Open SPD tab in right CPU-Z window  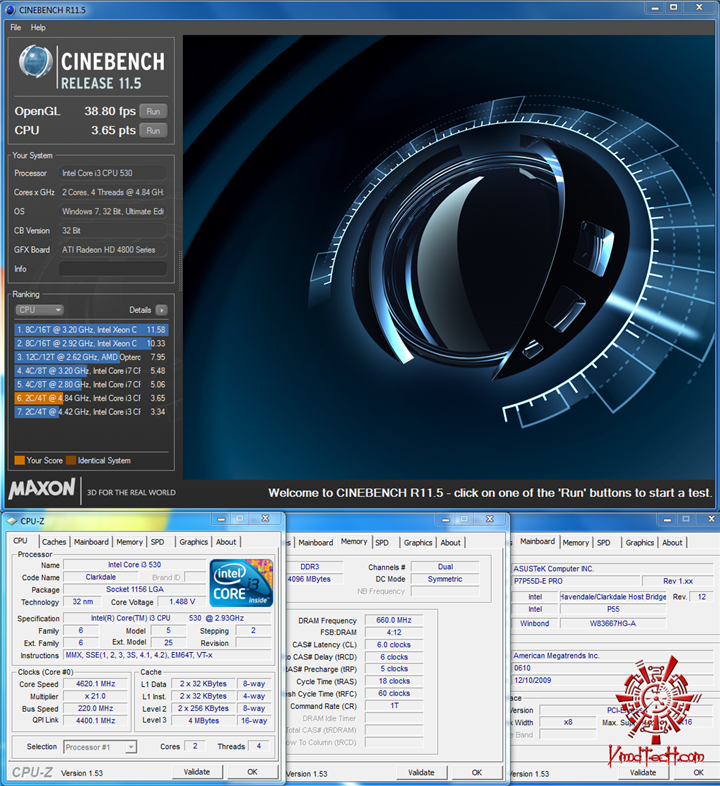click(x=604, y=542)
